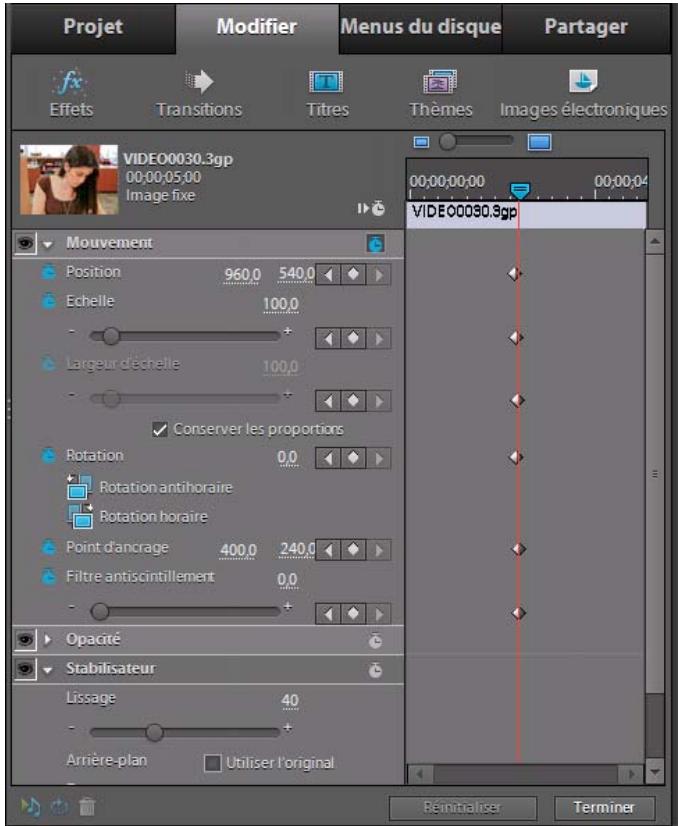Open the Images électroniques panel icon
The image size is (678, 826).
click(583, 81)
